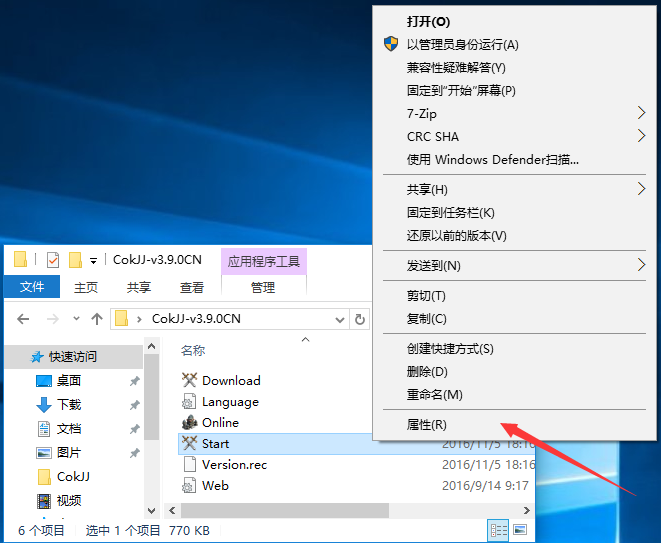Click the Download application icon
Screen dimensions: 661x543
(x=190, y=380)
